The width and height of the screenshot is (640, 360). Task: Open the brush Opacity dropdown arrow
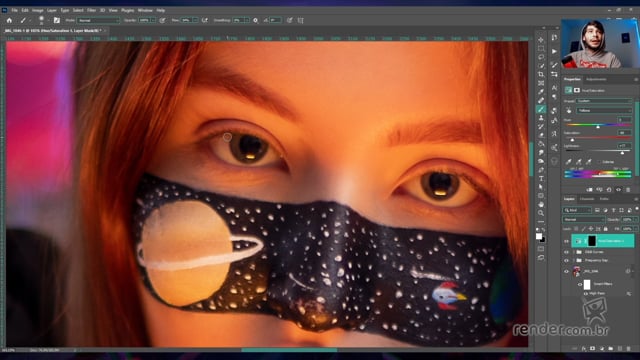point(153,20)
